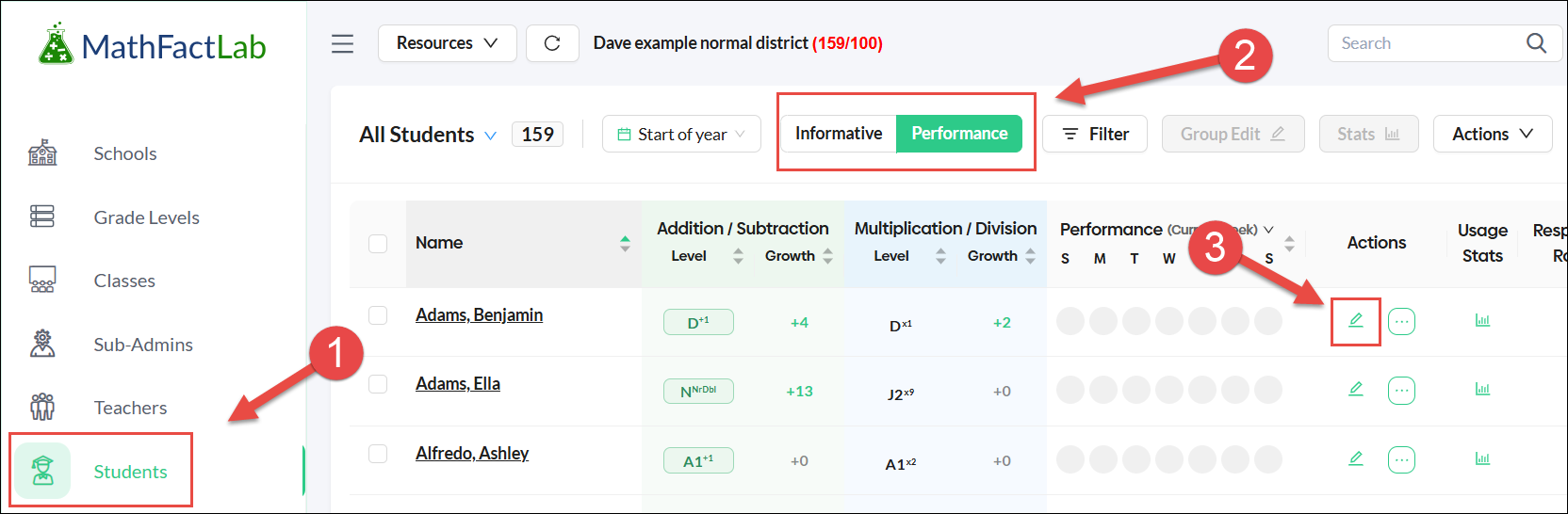Click the Stats button
This screenshot has width=1568, height=514.
click(x=1368, y=135)
